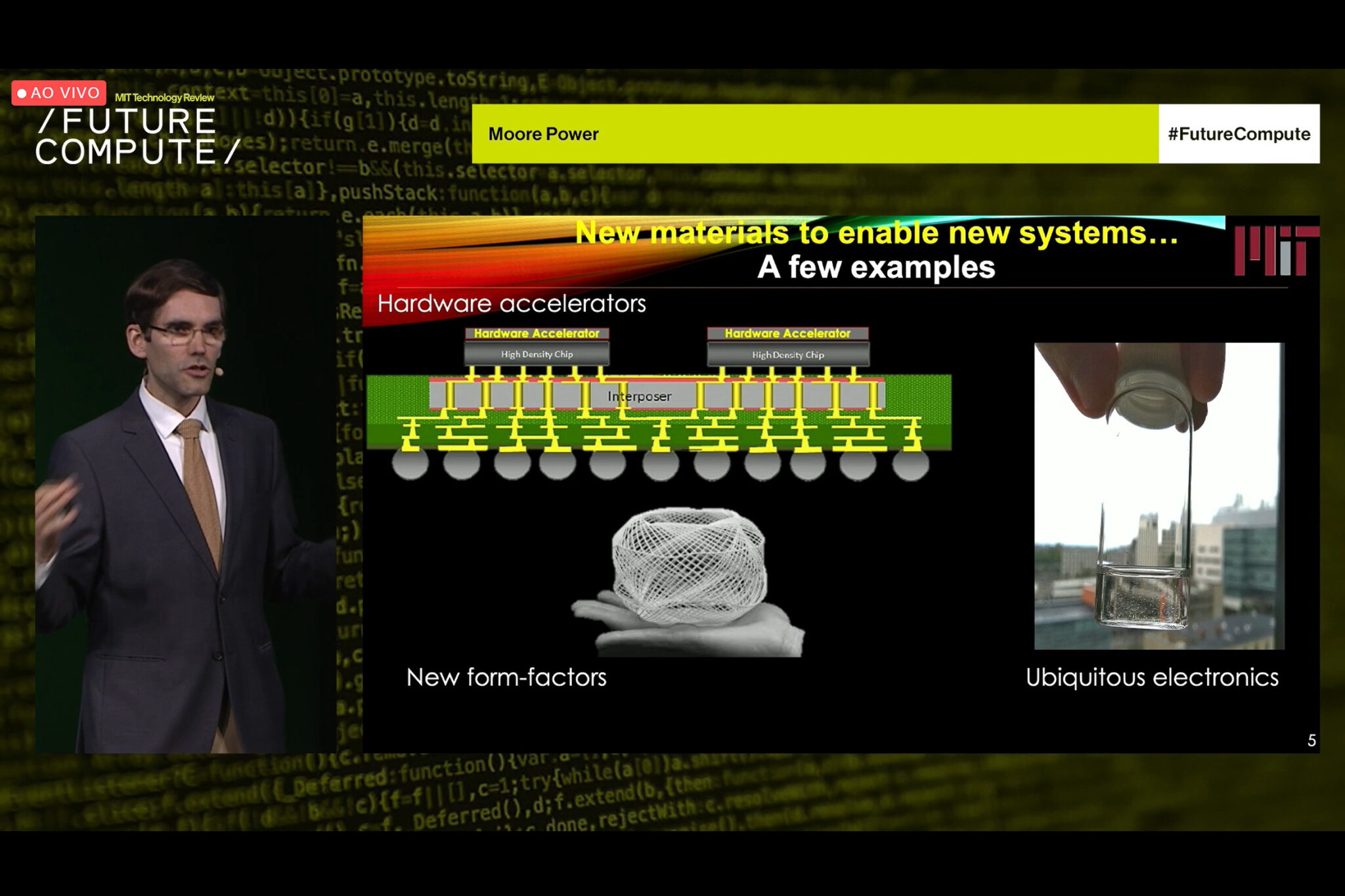Click the glass vial photo

1158,496
